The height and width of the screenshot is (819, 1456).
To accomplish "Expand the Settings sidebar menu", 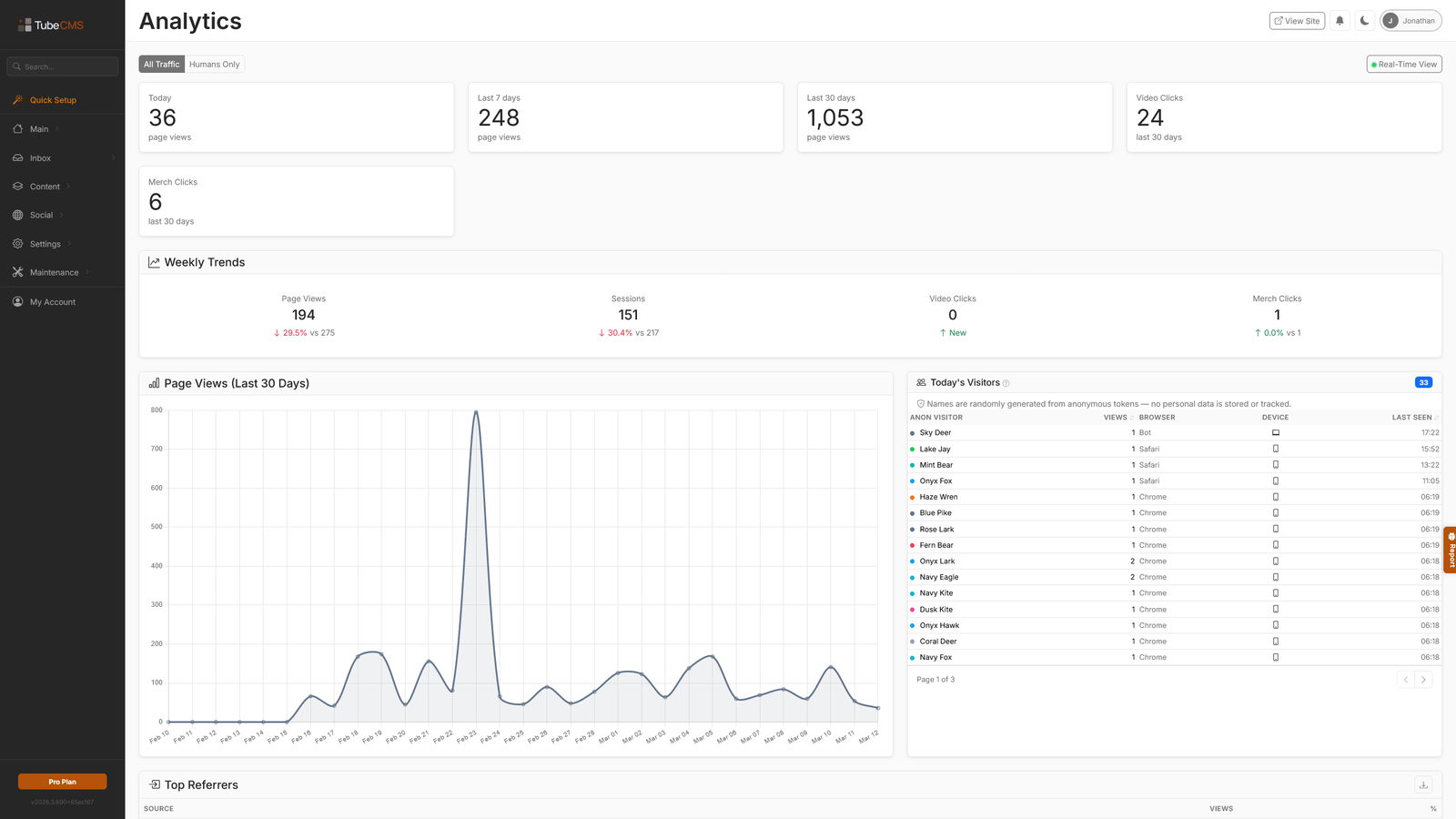I will click(43, 243).
